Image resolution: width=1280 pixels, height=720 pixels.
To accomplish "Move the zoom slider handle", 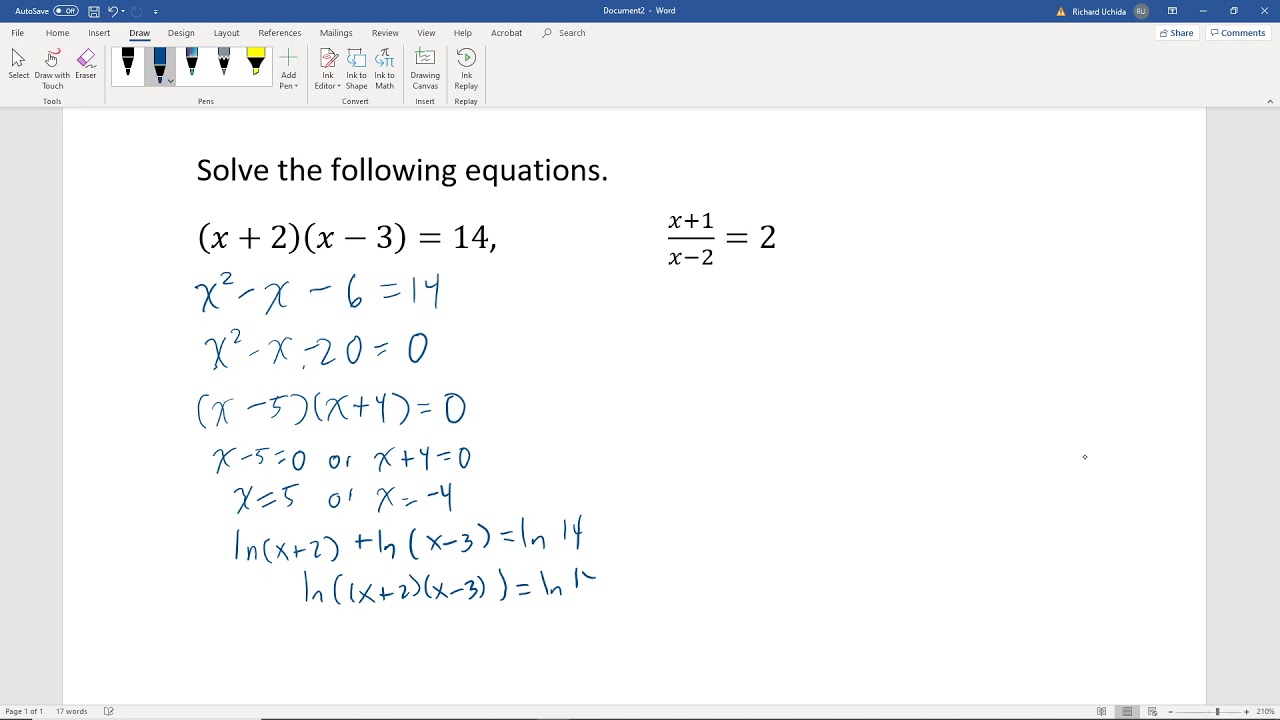I will click(1217, 711).
